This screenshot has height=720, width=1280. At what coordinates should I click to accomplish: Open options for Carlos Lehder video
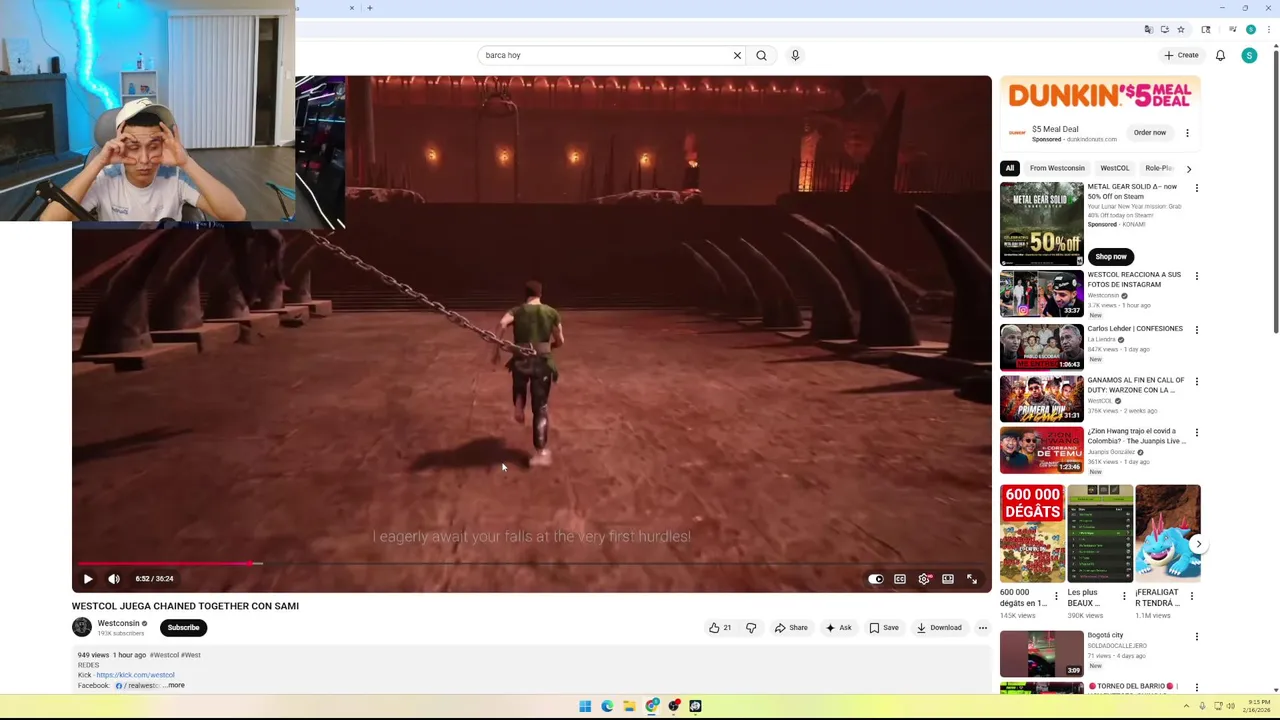[x=1196, y=330]
